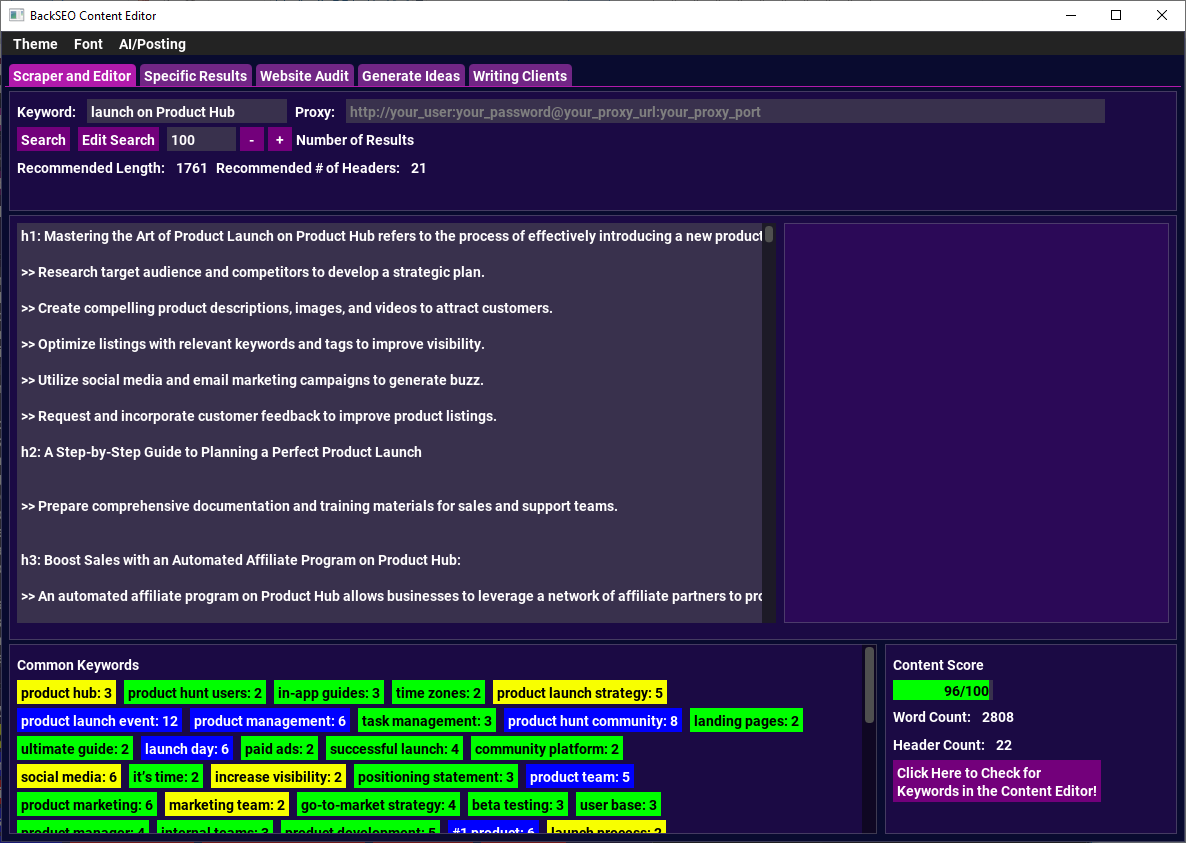Click the empty right-side purple panel

tap(976, 423)
